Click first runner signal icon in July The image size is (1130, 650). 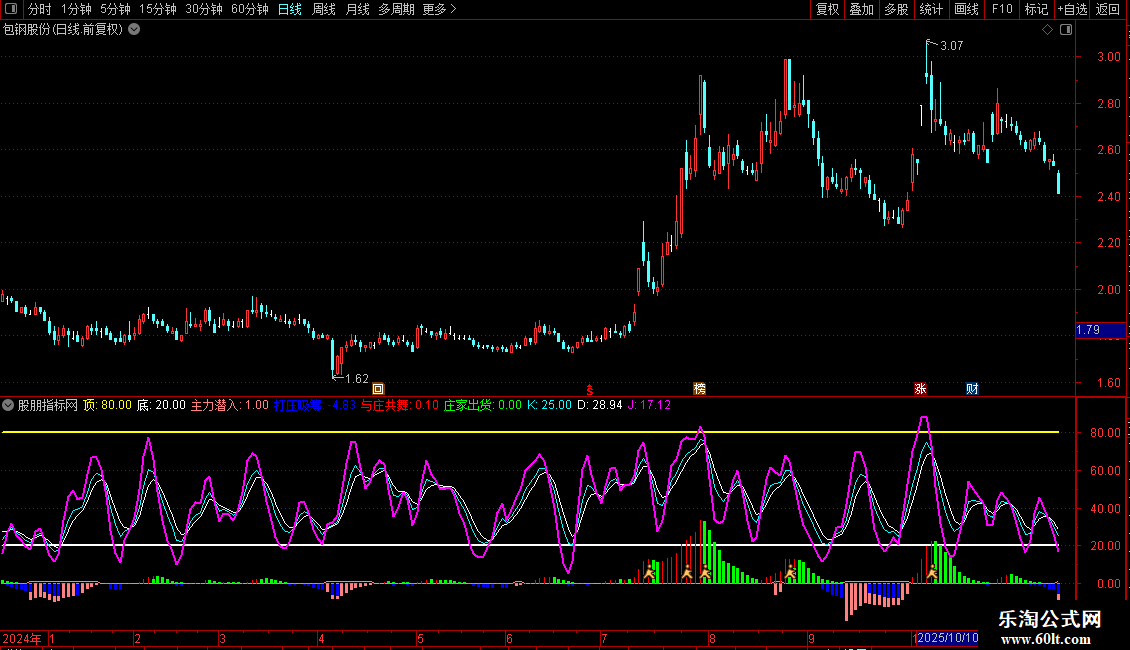pyautogui.click(x=649, y=573)
